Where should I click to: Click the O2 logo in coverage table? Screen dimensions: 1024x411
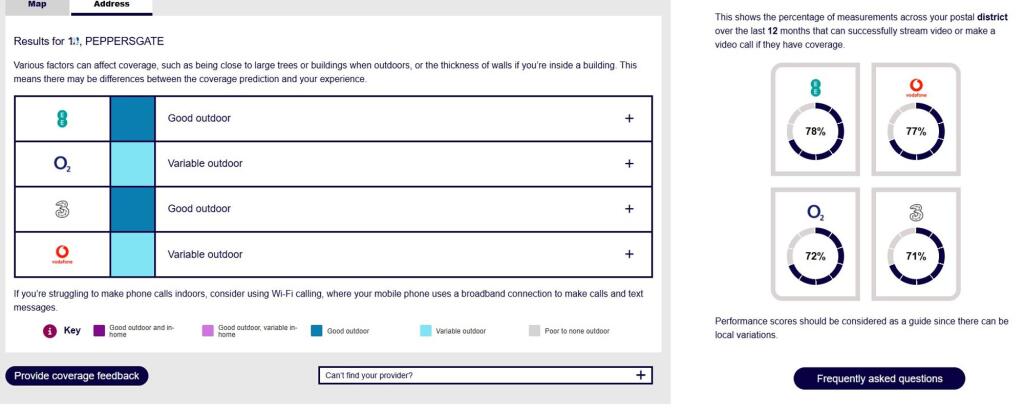[63, 164]
